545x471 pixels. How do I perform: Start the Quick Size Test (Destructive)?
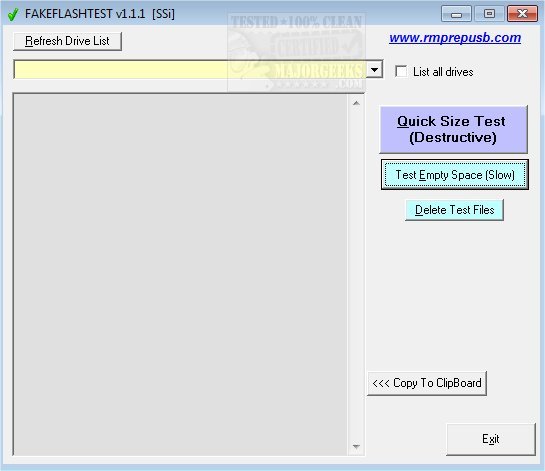[453, 129]
